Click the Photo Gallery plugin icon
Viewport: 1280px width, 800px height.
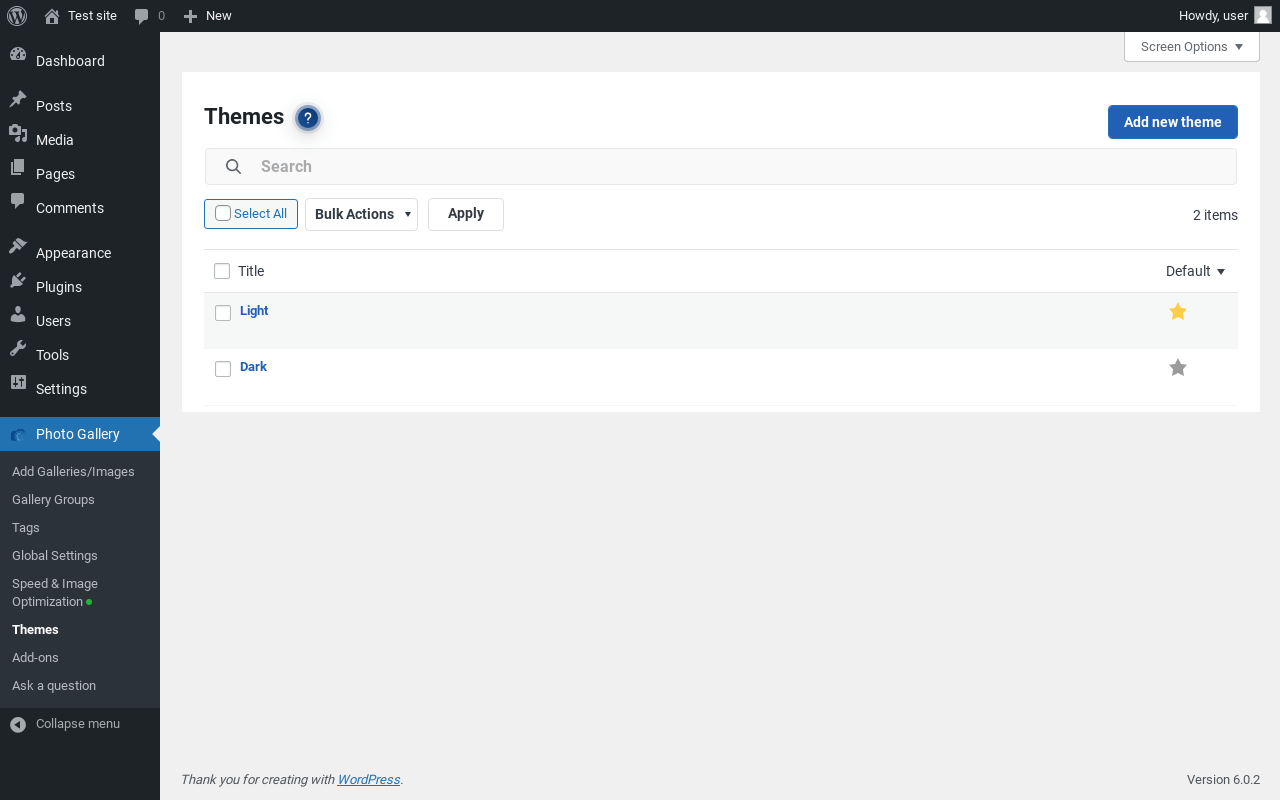point(18,434)
